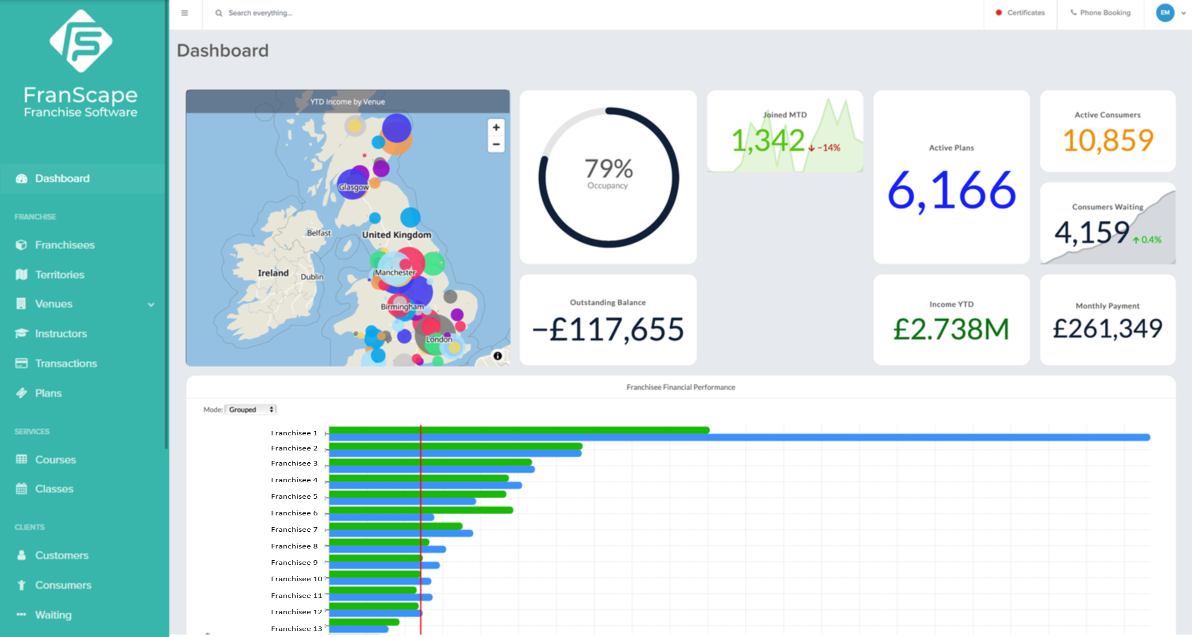Click the 79% Occupancy progress ring
The width and height of the screenshot is (1192, 637).
608,177
